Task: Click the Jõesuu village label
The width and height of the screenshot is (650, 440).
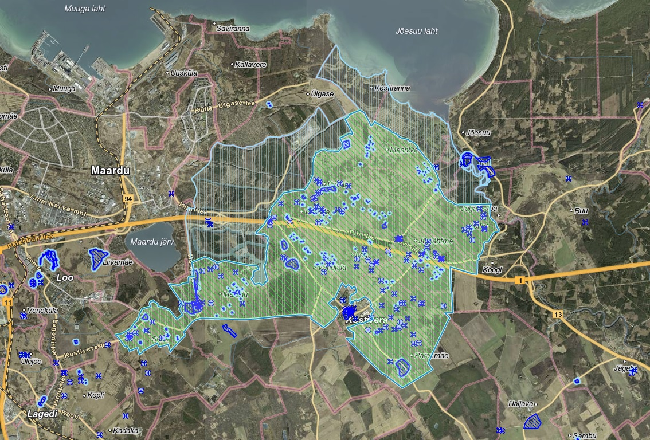Action: pos(476,132)
